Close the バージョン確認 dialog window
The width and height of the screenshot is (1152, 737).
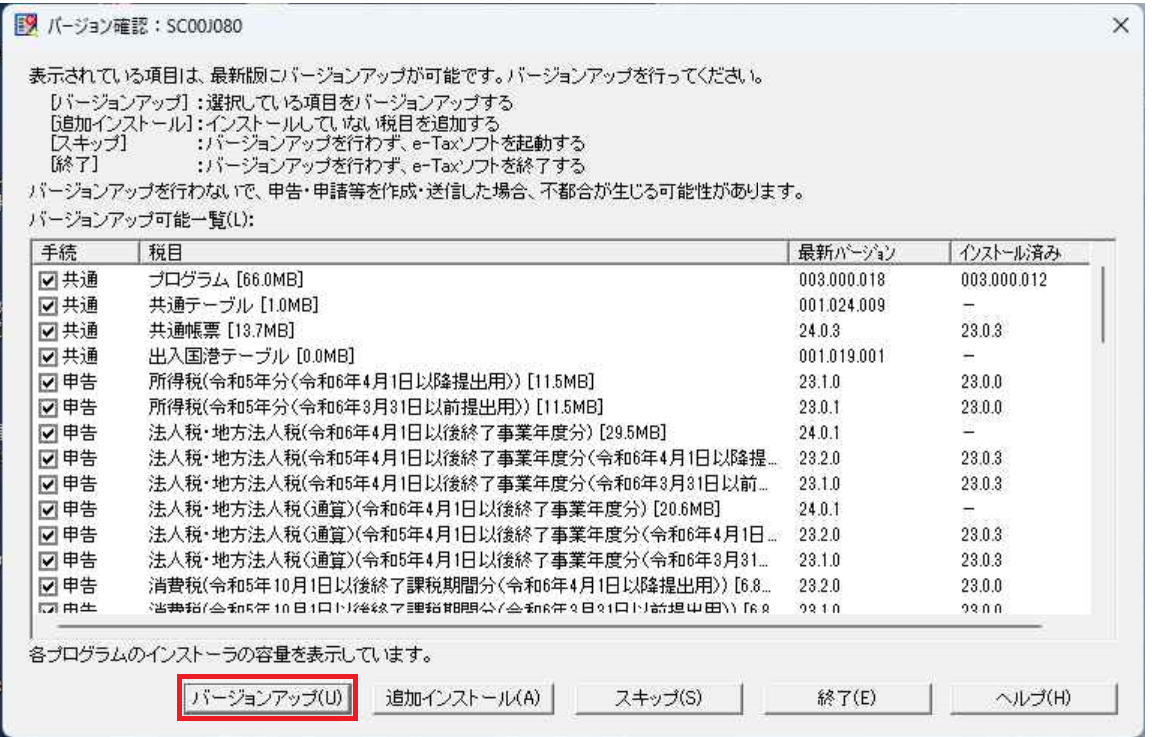(x=1121, y=26)
